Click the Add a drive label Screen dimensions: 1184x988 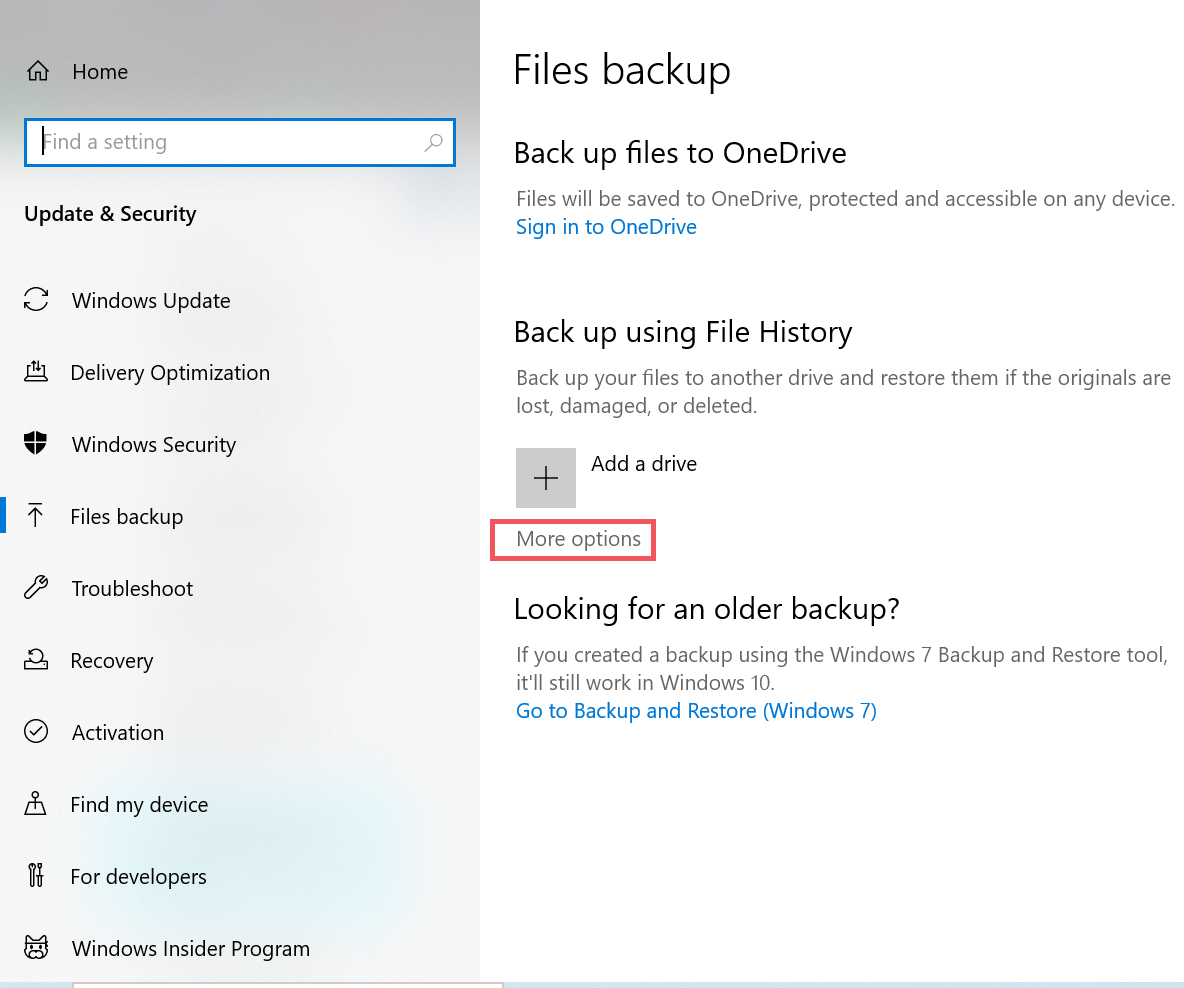pyautogui.click(x=644, y=464)
